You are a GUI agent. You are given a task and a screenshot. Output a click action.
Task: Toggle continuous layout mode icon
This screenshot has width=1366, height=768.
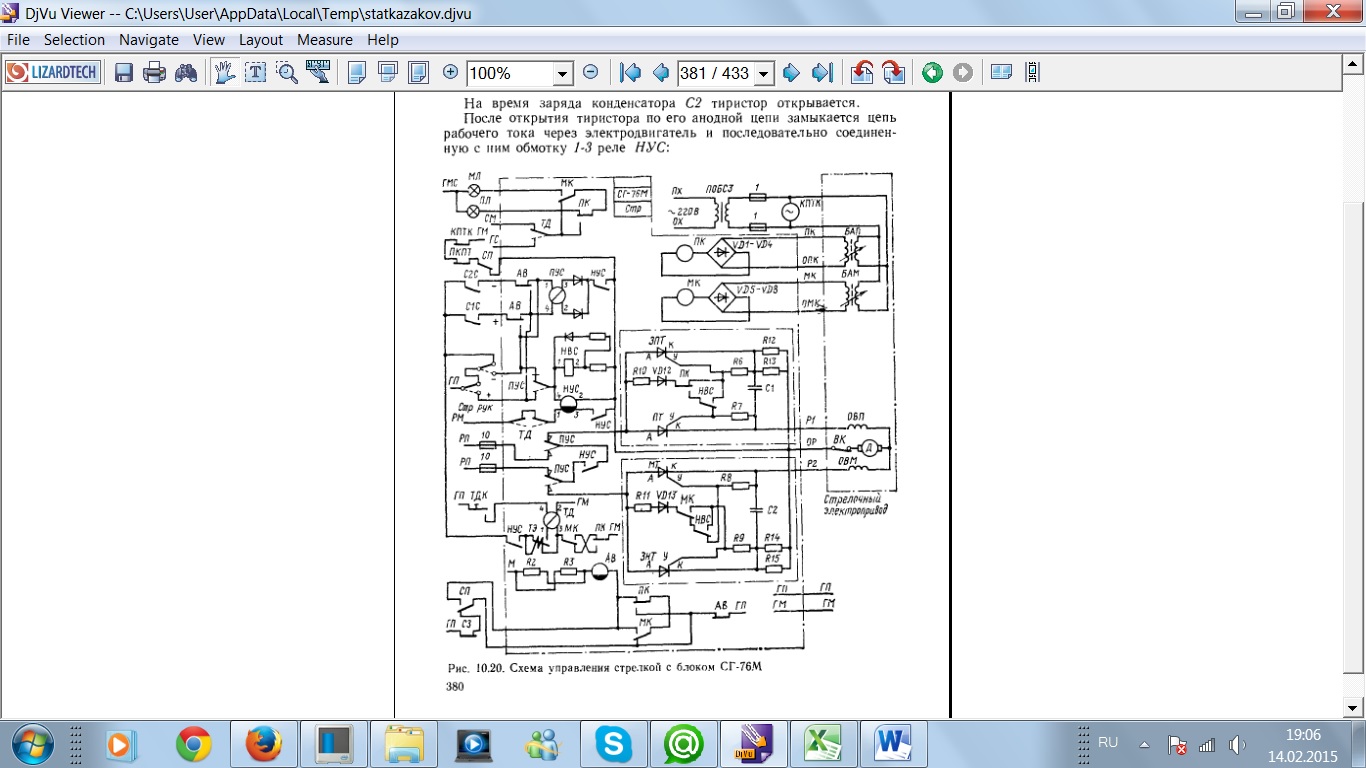1032,73
